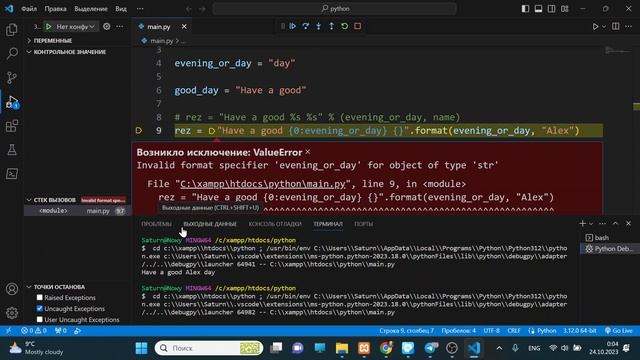Open the Extensions view
Screen dimensions: 640x360
pos(12,126)
